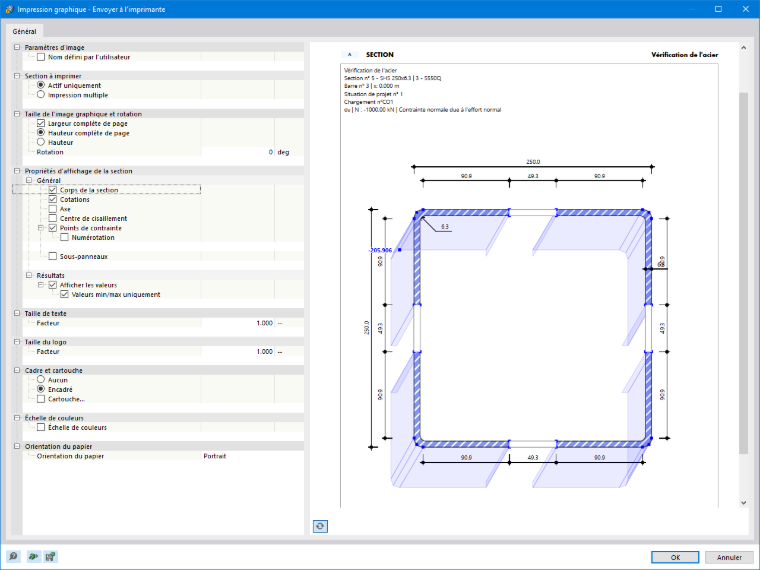Screen dimensions: 760x570
Task: Open the help icon at bottom-left
Action: click(x=13, y=556)
